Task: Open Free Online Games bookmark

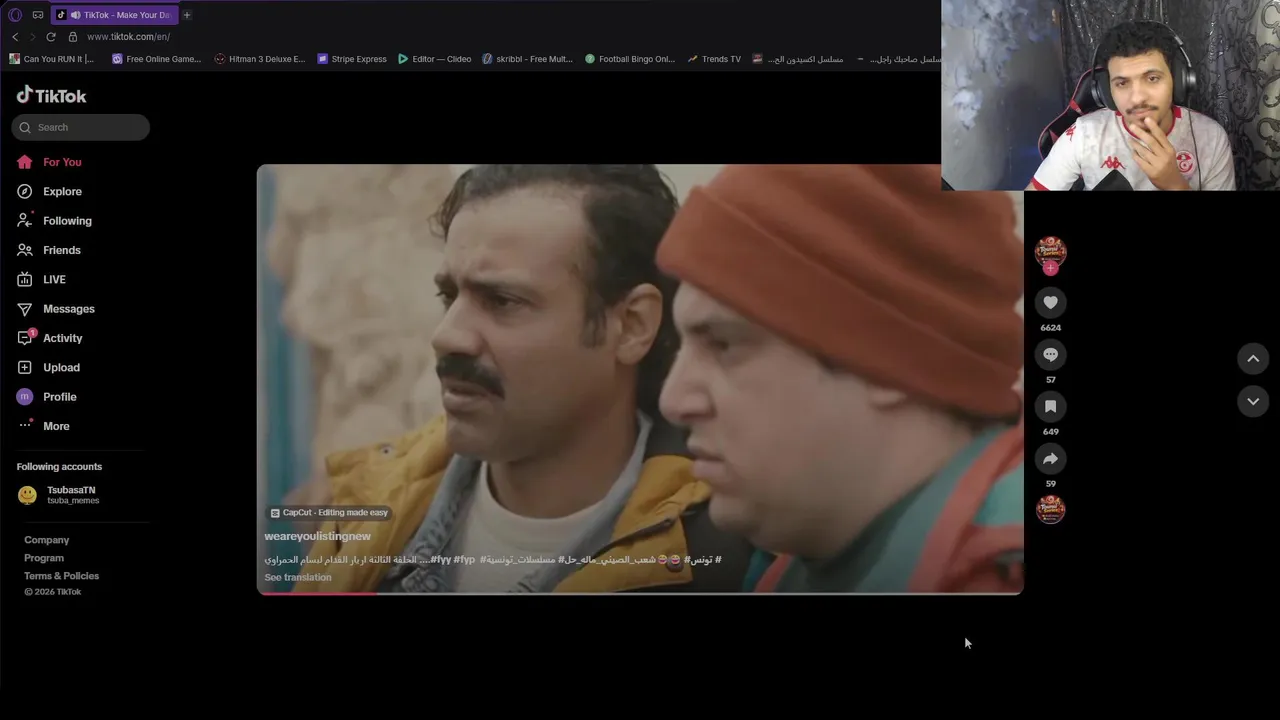Action: (156, 59)
